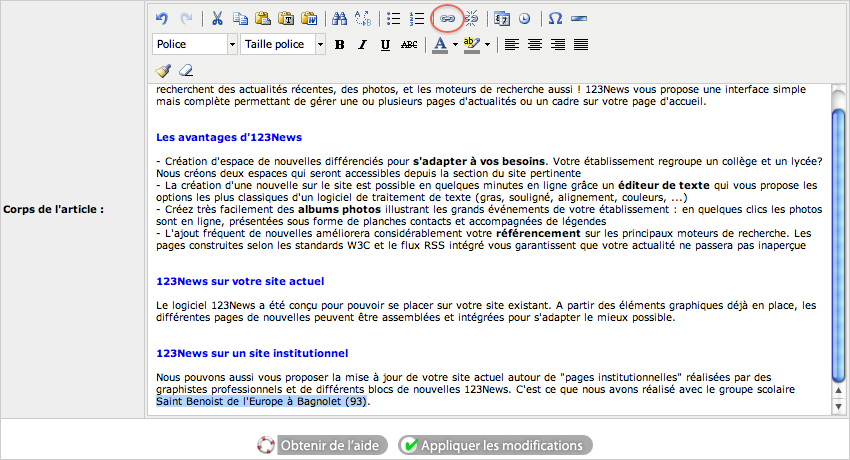Open Find with the binoculars icon

(x=339, y=18)
